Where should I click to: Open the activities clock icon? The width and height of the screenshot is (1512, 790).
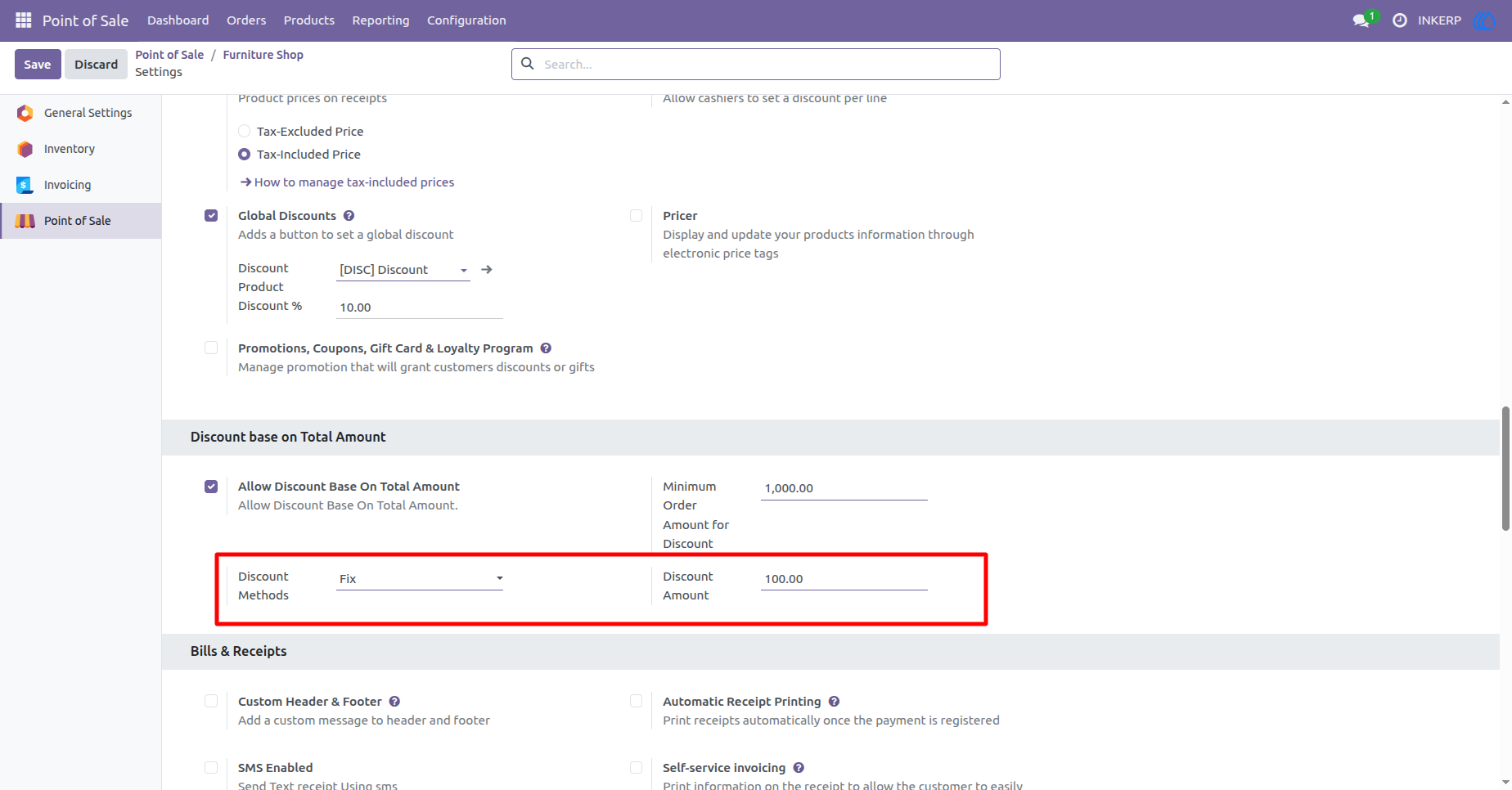1400,20
